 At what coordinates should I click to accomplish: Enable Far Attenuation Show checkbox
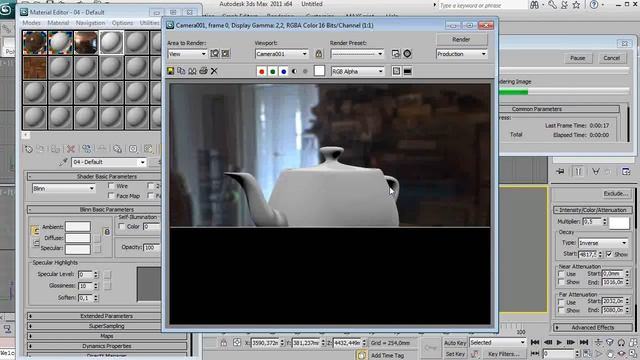coord(562,310)
